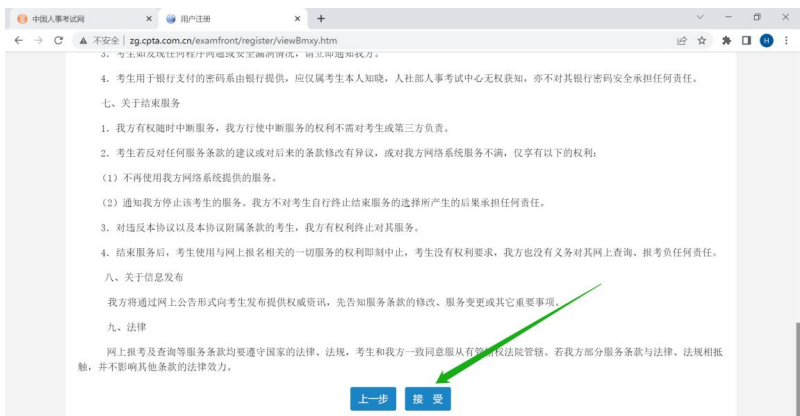Screen dimensions: 800x416
Task: Open the H profile avatar
Action: (x=766, y=41)
